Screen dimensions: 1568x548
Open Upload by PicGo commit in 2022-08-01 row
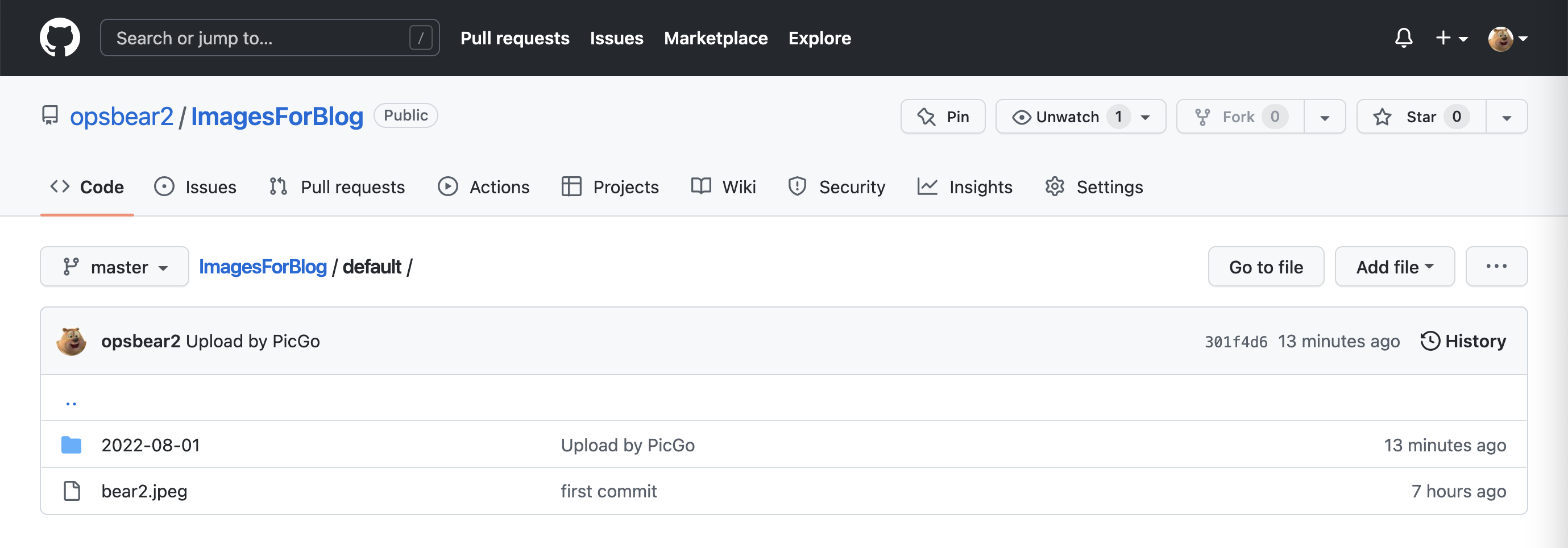tap(628, 445)
